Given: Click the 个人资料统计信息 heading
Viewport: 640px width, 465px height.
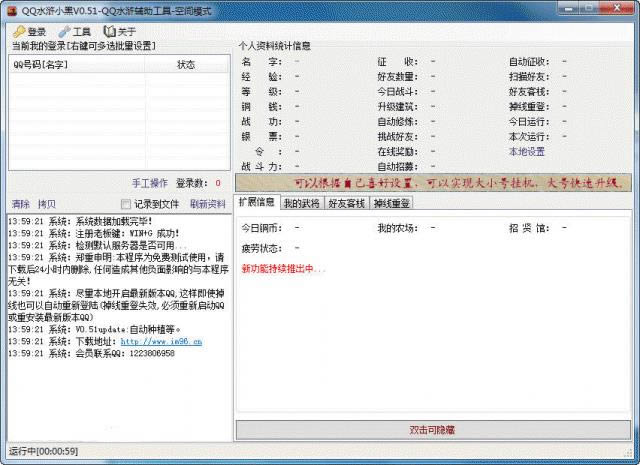Looking at the screenshot, I should point(274,46).
